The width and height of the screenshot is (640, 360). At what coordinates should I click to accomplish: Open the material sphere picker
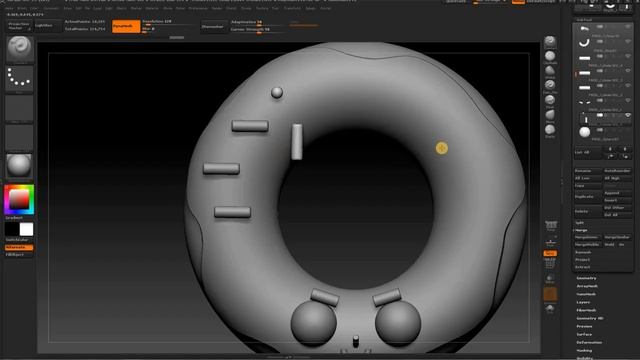pos(19,166)
